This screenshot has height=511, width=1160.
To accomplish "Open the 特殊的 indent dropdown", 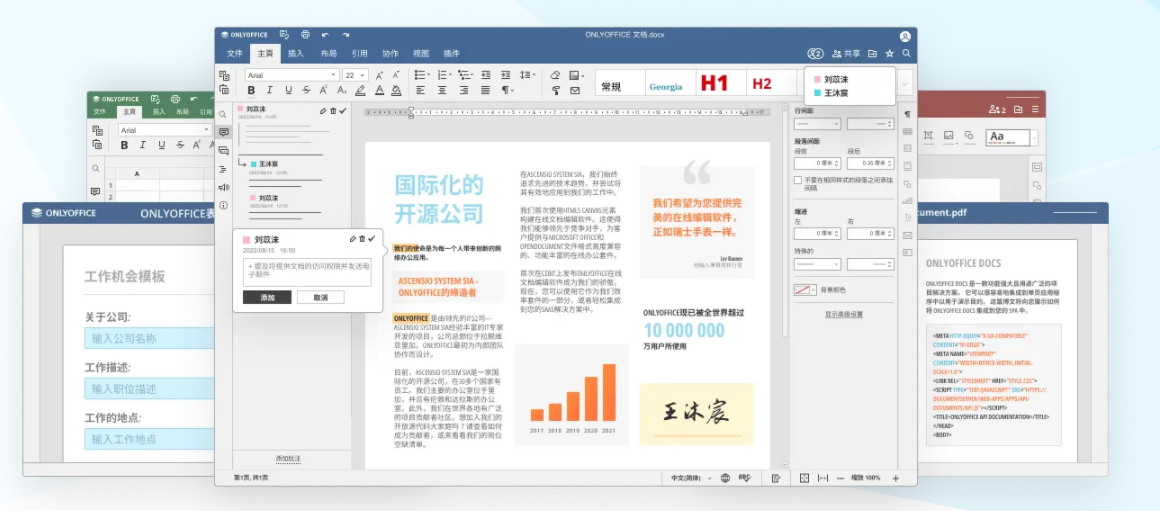I will pos(817,264).
